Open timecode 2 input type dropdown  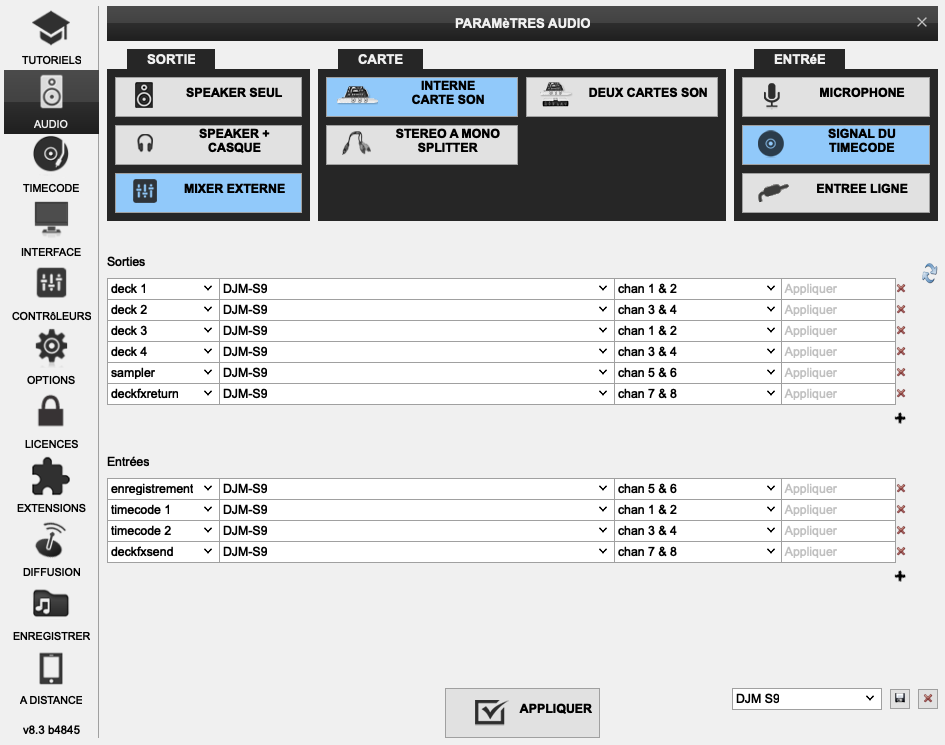coord(163,530)
